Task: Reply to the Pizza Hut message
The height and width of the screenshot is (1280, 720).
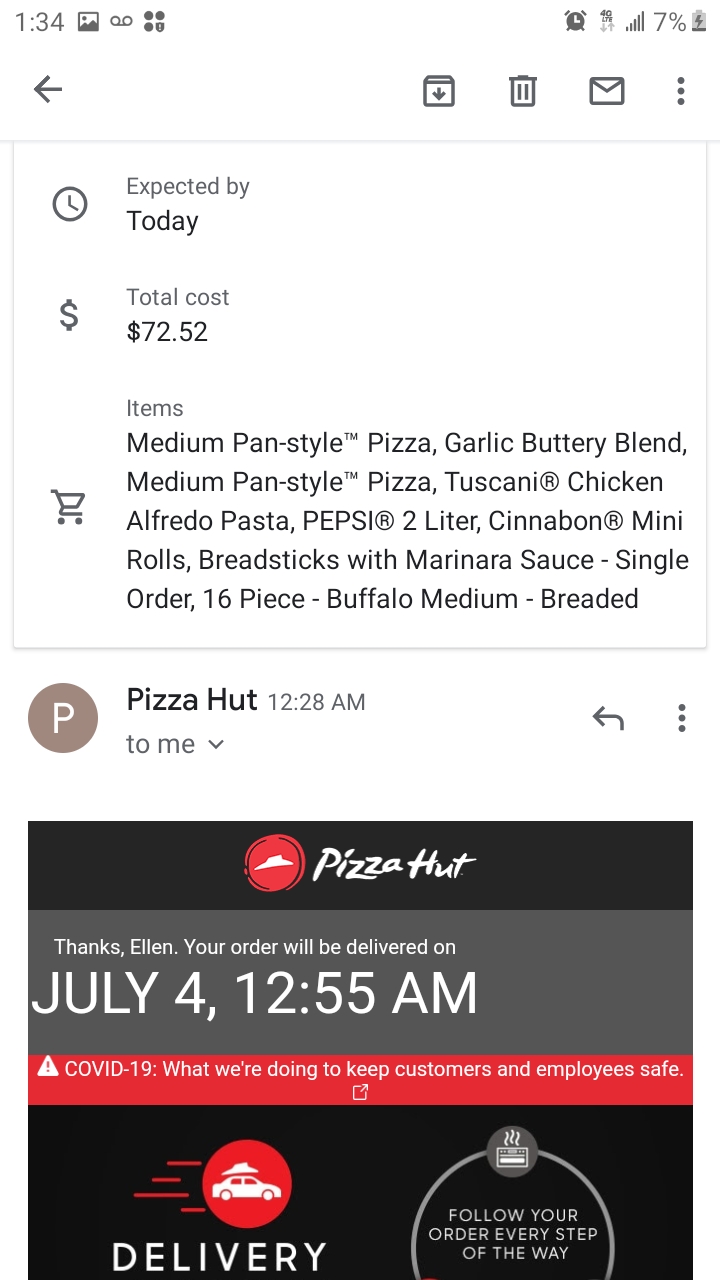Action: point(608,718)
